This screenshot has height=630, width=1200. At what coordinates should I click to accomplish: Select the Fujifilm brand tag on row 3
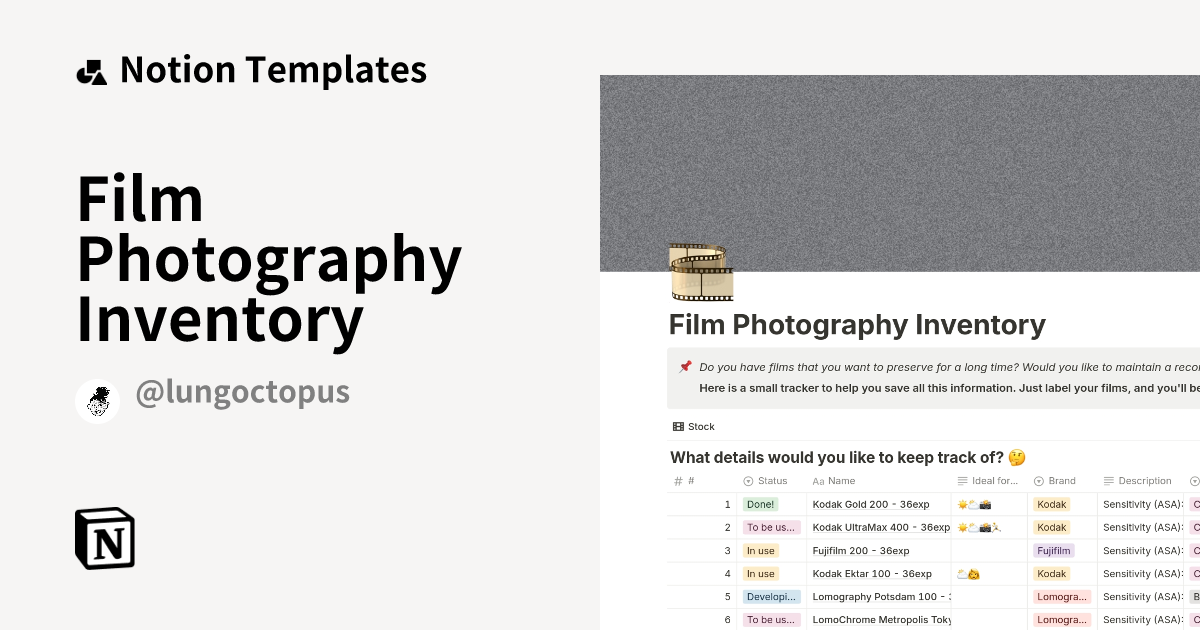click(x=1054, y=550)
